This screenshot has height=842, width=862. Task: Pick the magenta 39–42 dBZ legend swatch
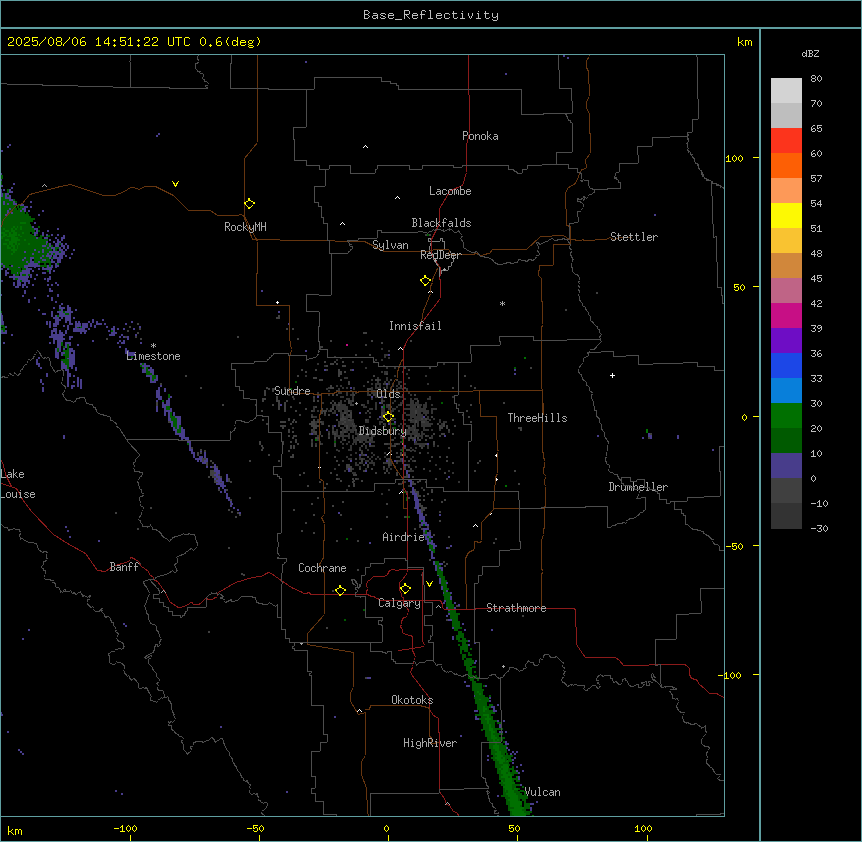point(786,315)
